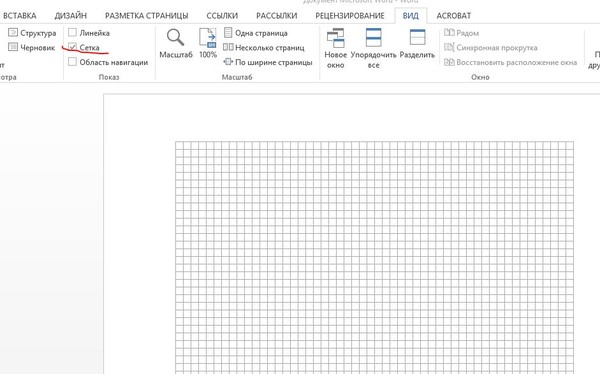Click the Рядом side-by-side icon
This screenshot has height=374, width=600.
tap(449, 33)
